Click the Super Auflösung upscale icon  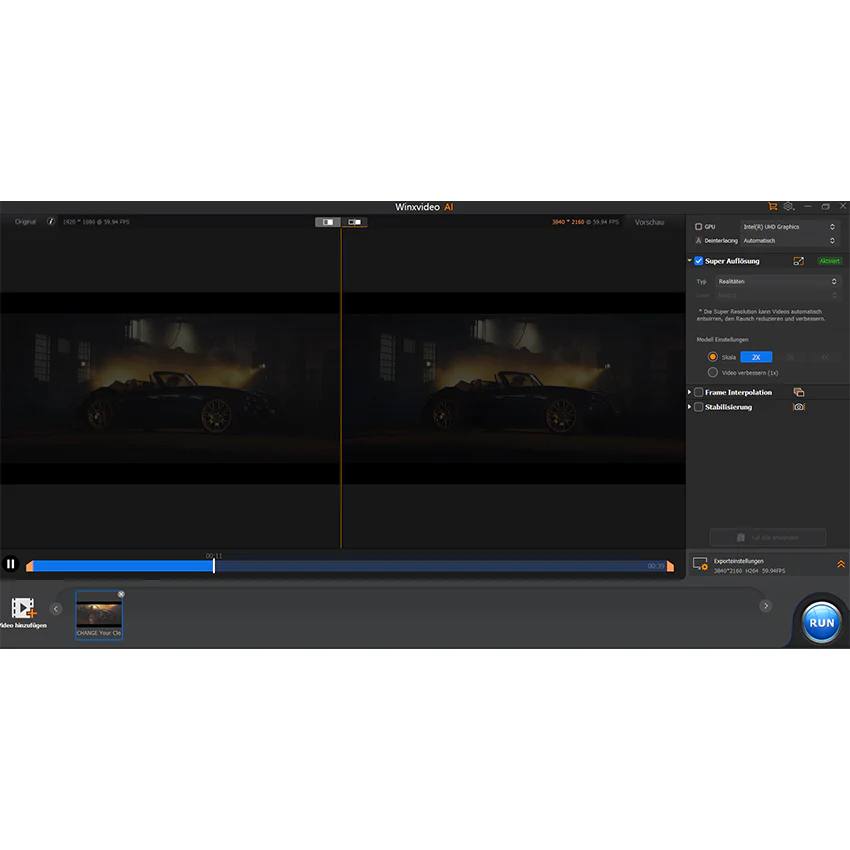click(799, 261)
